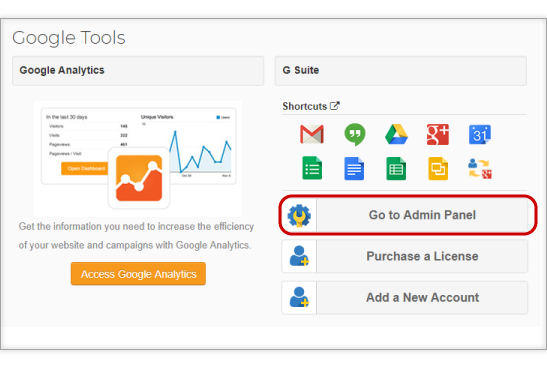The width and height of the screenshot is (547, 367).
Task: Open the Google Forms shortcut
Action: (312, 168)
